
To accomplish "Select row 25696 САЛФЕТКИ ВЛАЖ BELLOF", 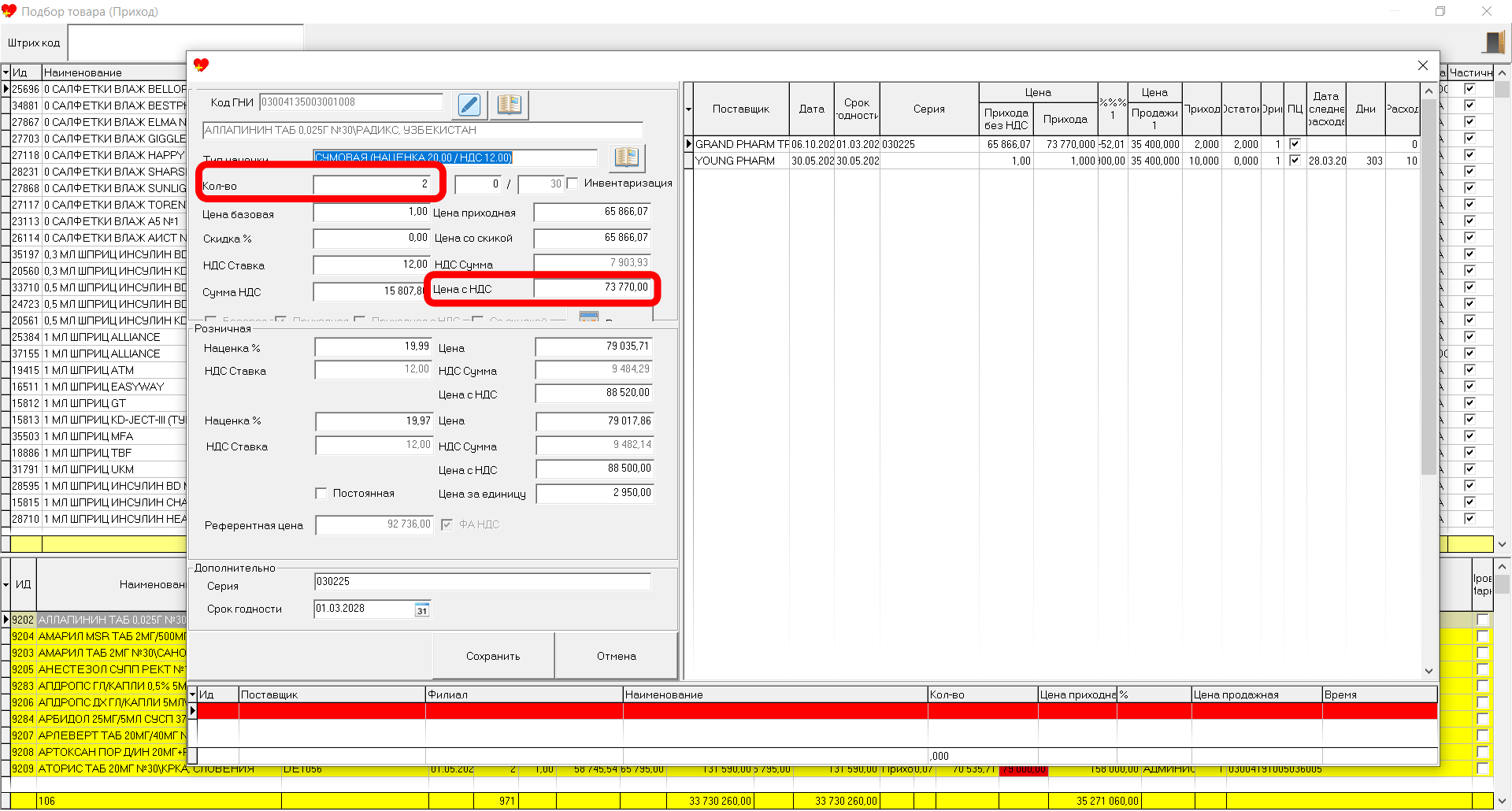I will (x=98, y=89).
